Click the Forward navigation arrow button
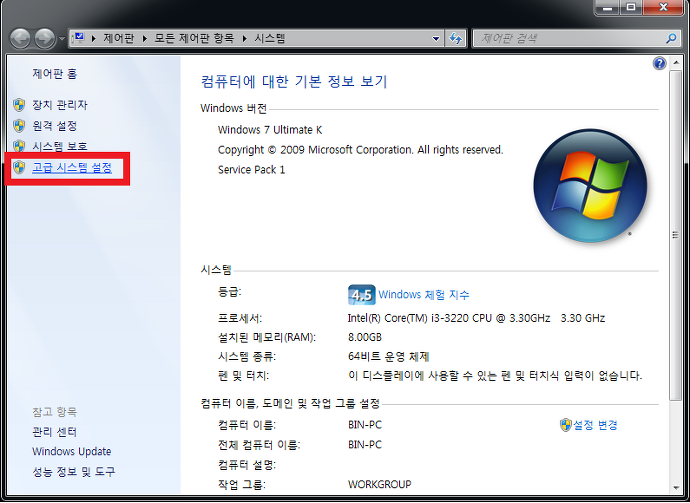Screen dimensions: 690x503 coord(45,39)
